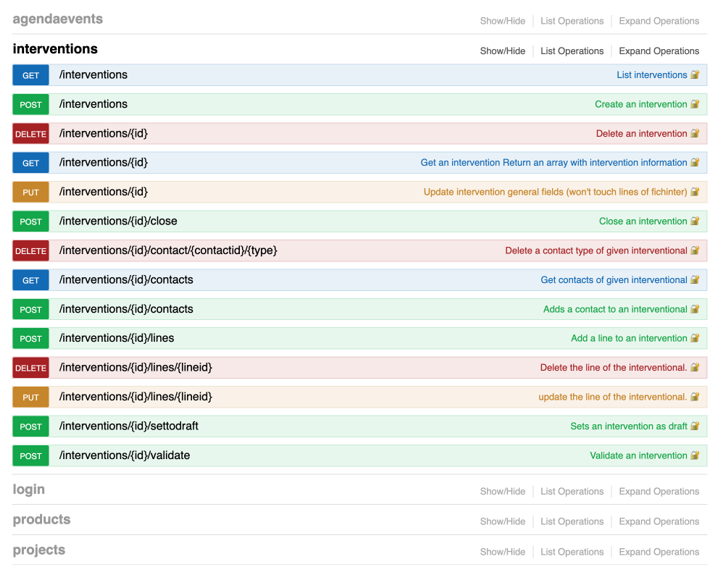Open the POST /interventions/{id}/close path
Image resolution: width=717 pixels, height=565 pixels.
(x=118, y=221)
